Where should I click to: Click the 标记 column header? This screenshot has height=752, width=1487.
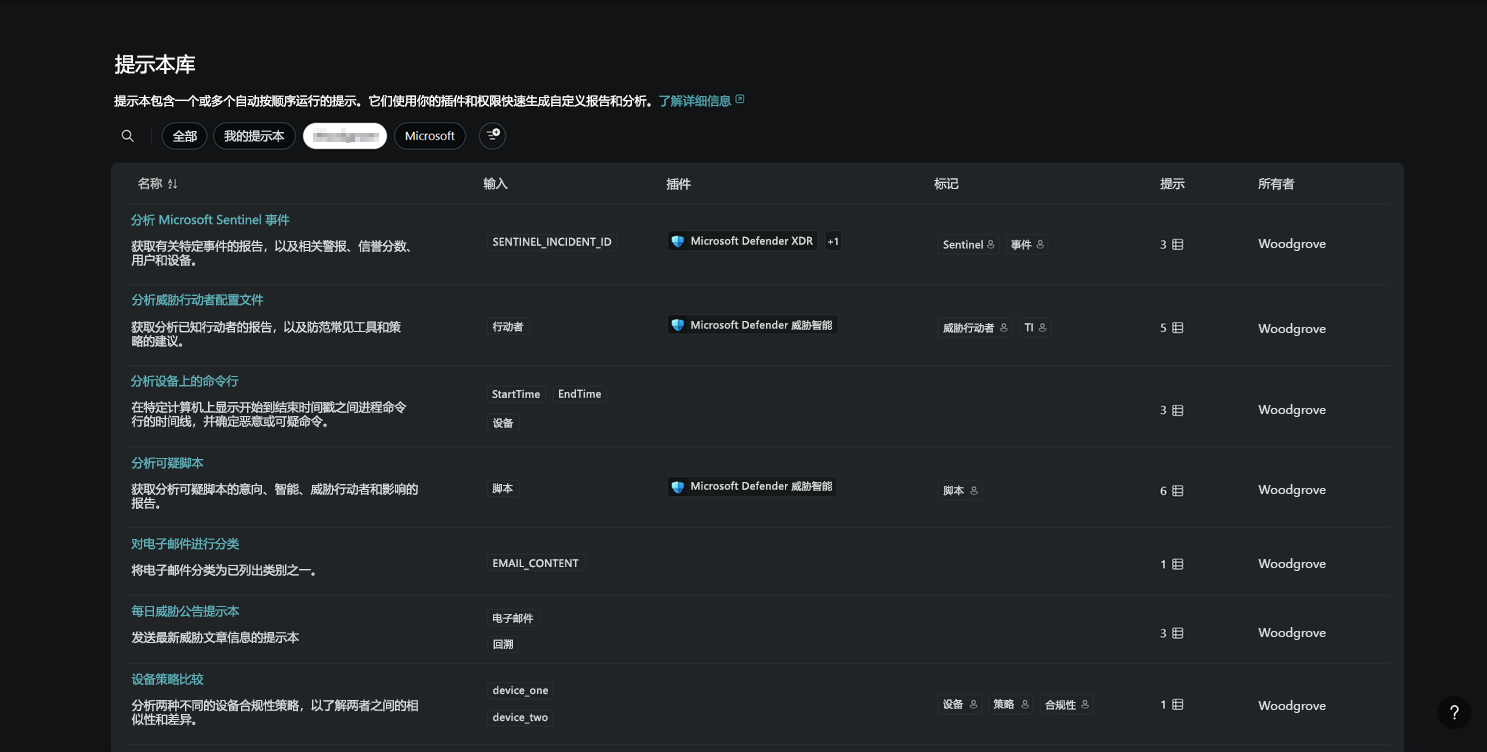(x=946, y=184)
